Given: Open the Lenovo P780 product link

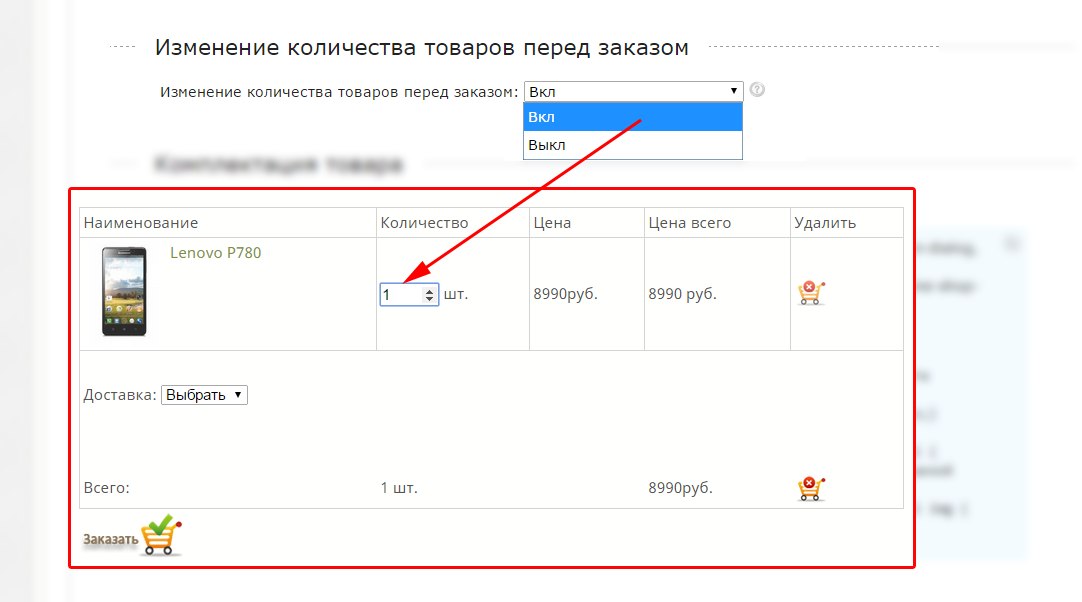Looking at the screenshot, I should tap(215, 253).
